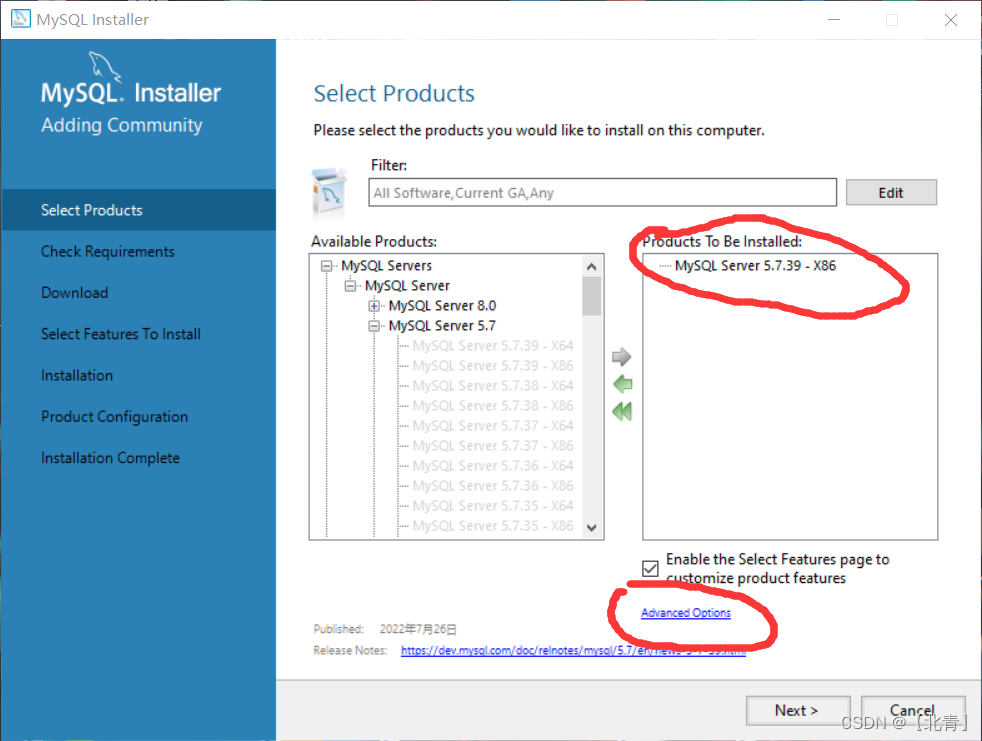This screenshot has width=982, height=741.
Task: Select MySQL Server 5.7.39 - X86 to be installed
Action: (755, 266)
